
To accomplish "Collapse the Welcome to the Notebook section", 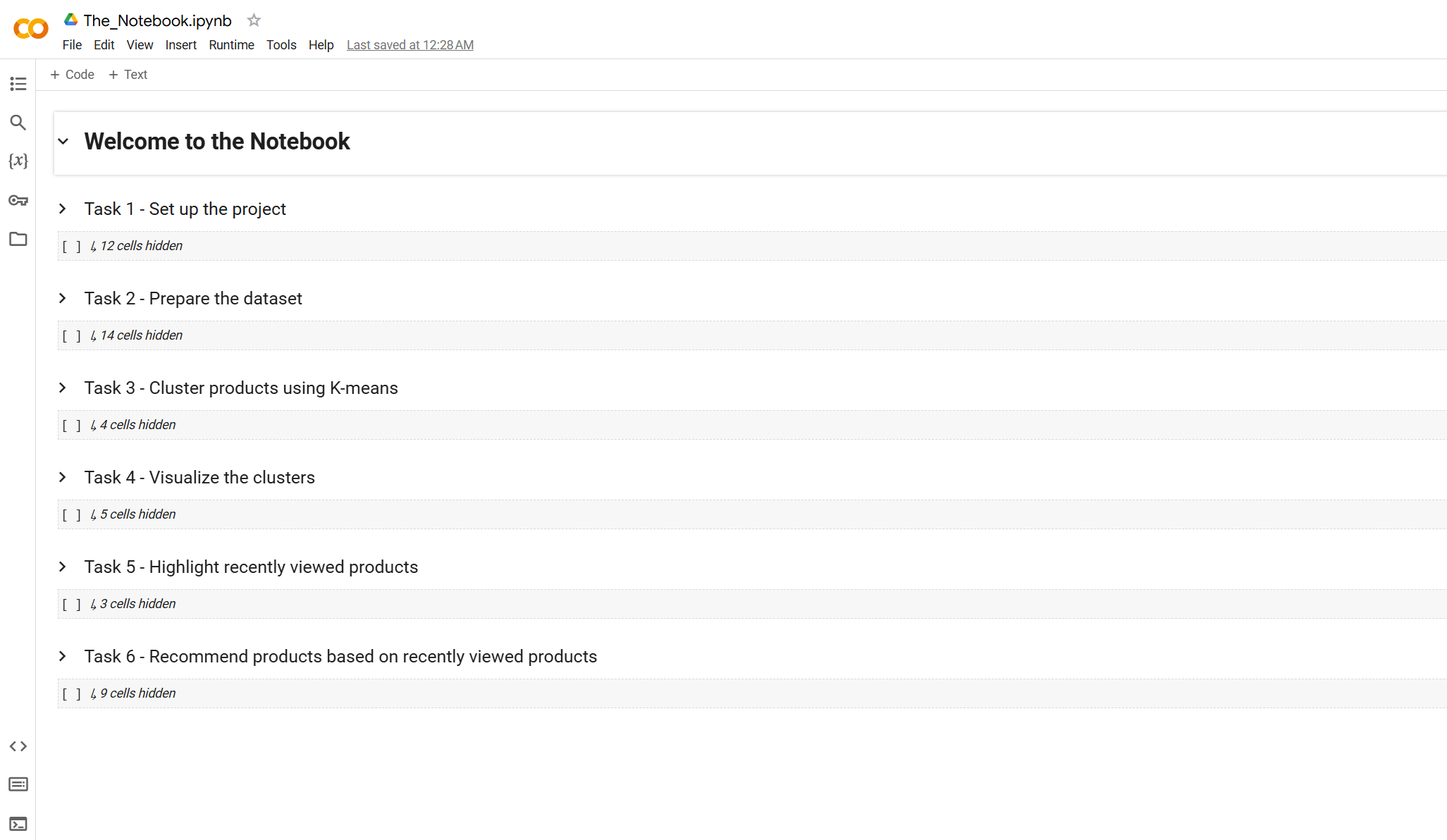I will pyautogui.click(x=63, y=142).
